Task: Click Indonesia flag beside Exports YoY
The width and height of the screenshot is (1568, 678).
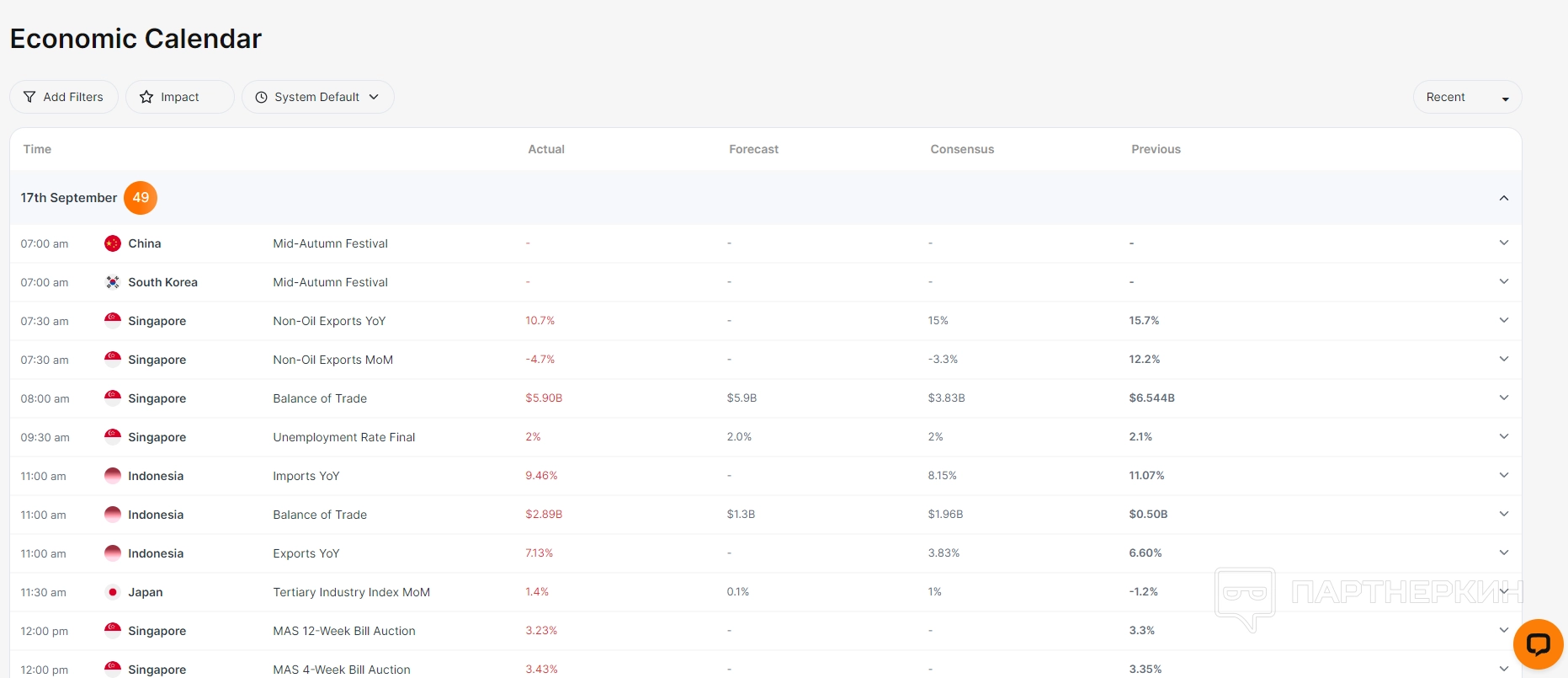Action: (113, 553)
